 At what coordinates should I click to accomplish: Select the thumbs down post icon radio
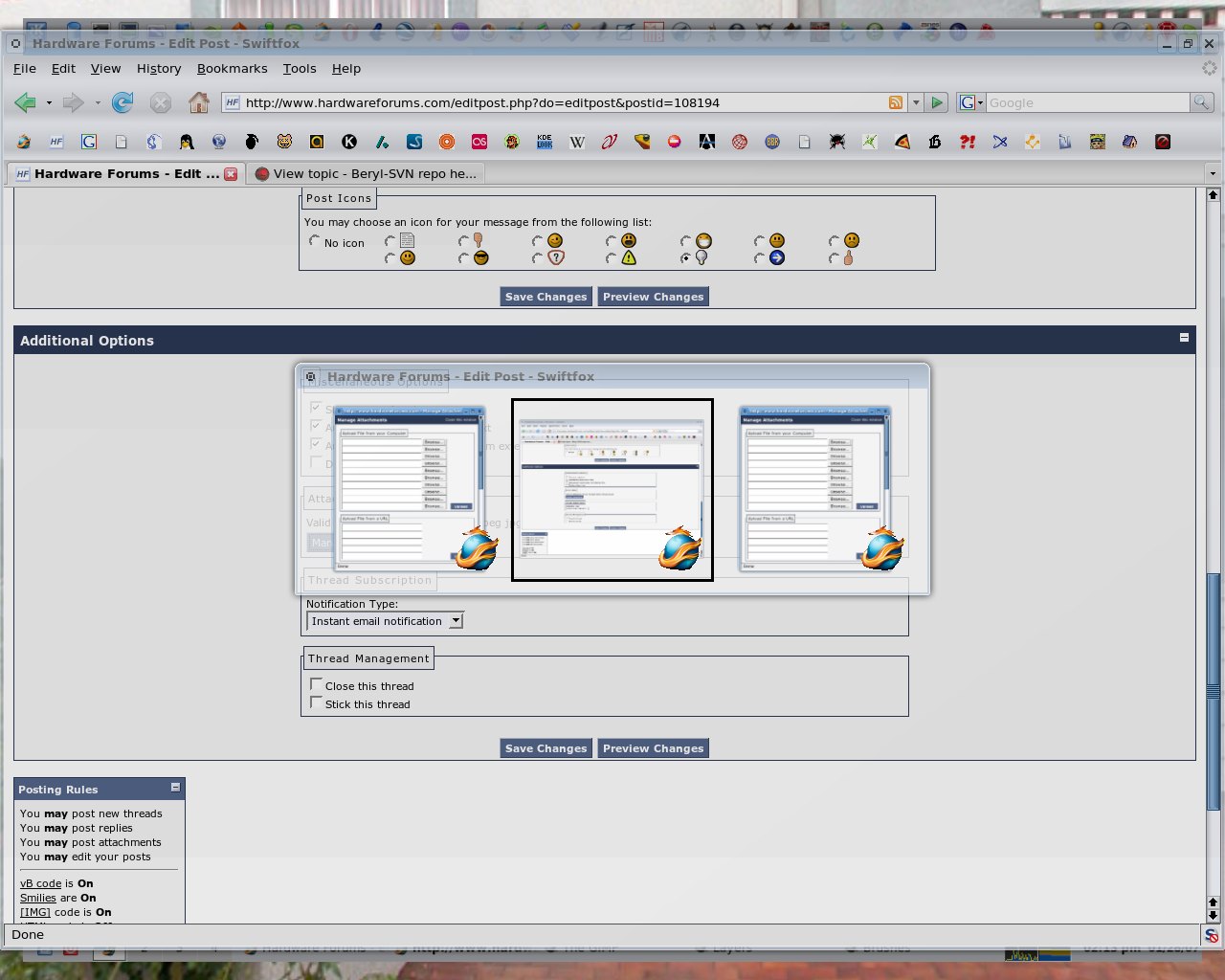click(x=463, y=241)
